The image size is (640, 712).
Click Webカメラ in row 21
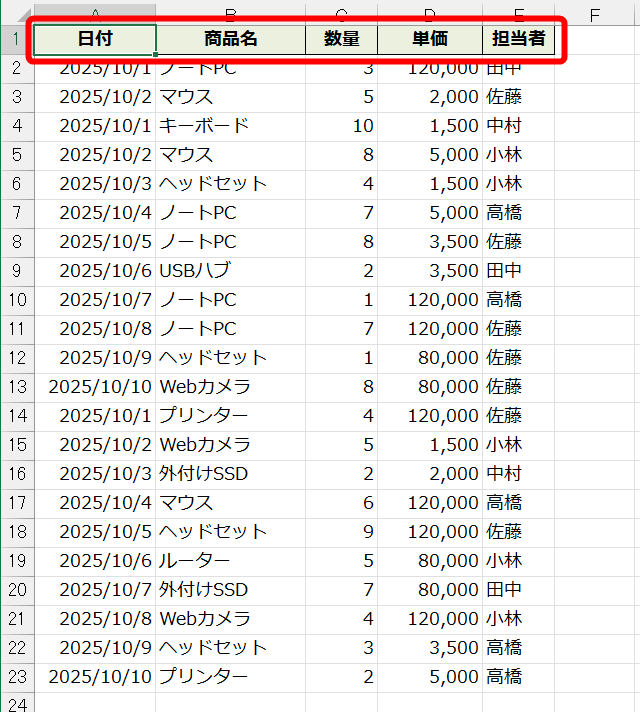coord(231,619)
